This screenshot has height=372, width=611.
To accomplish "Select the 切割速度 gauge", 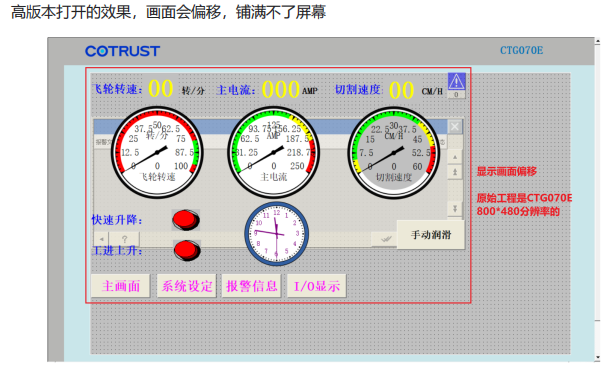I will (394, 153).
